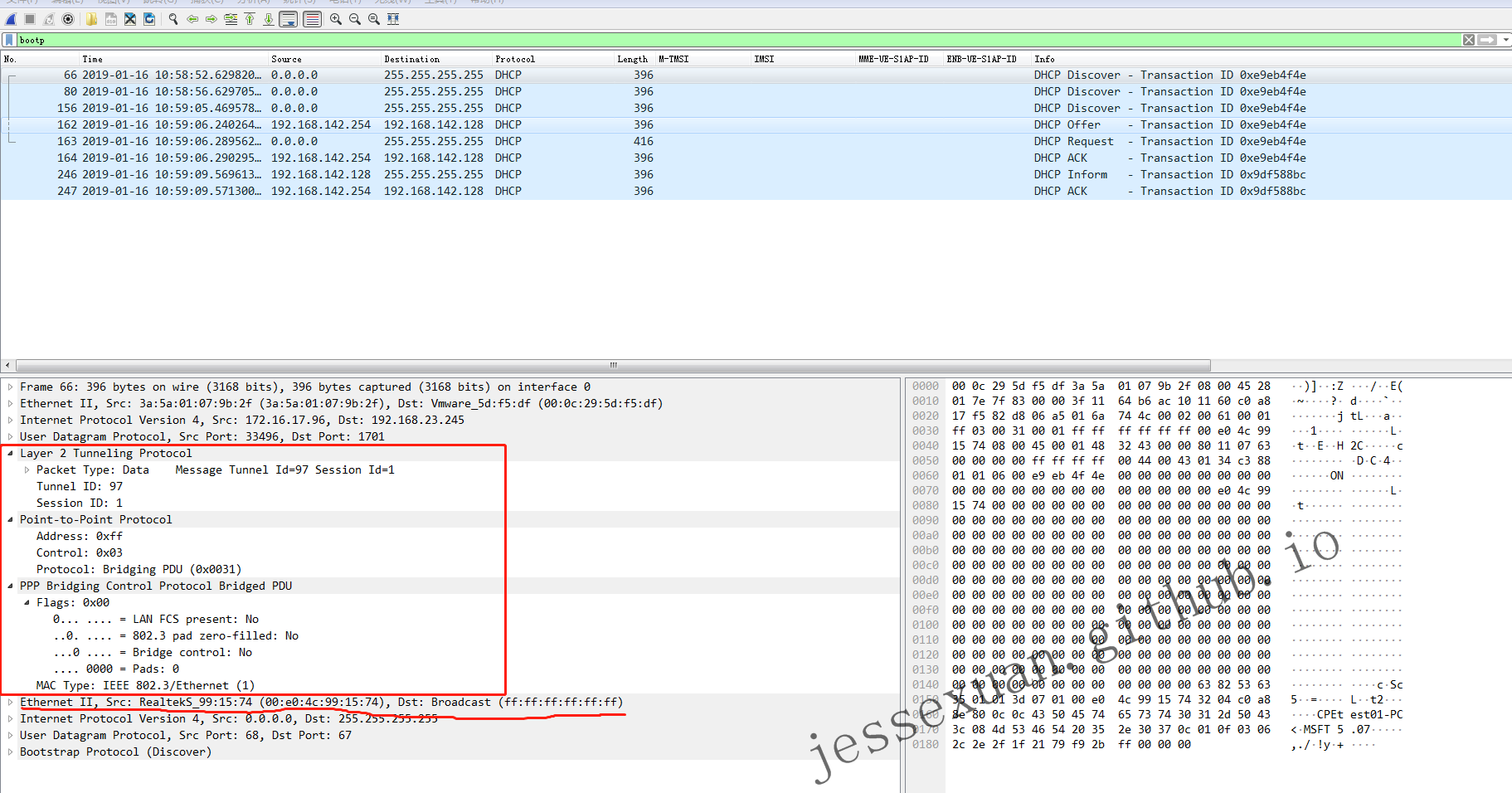Open the display filter bookmark menu

(9, 40)
